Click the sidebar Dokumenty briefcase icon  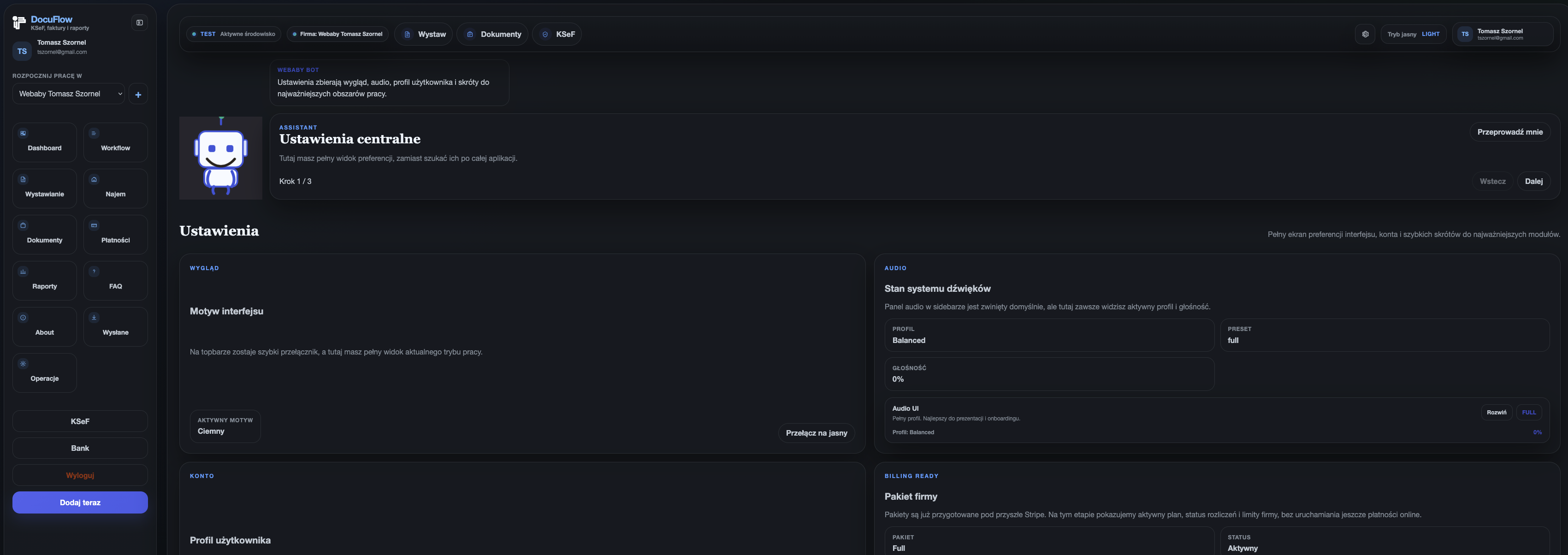[23, 225]
